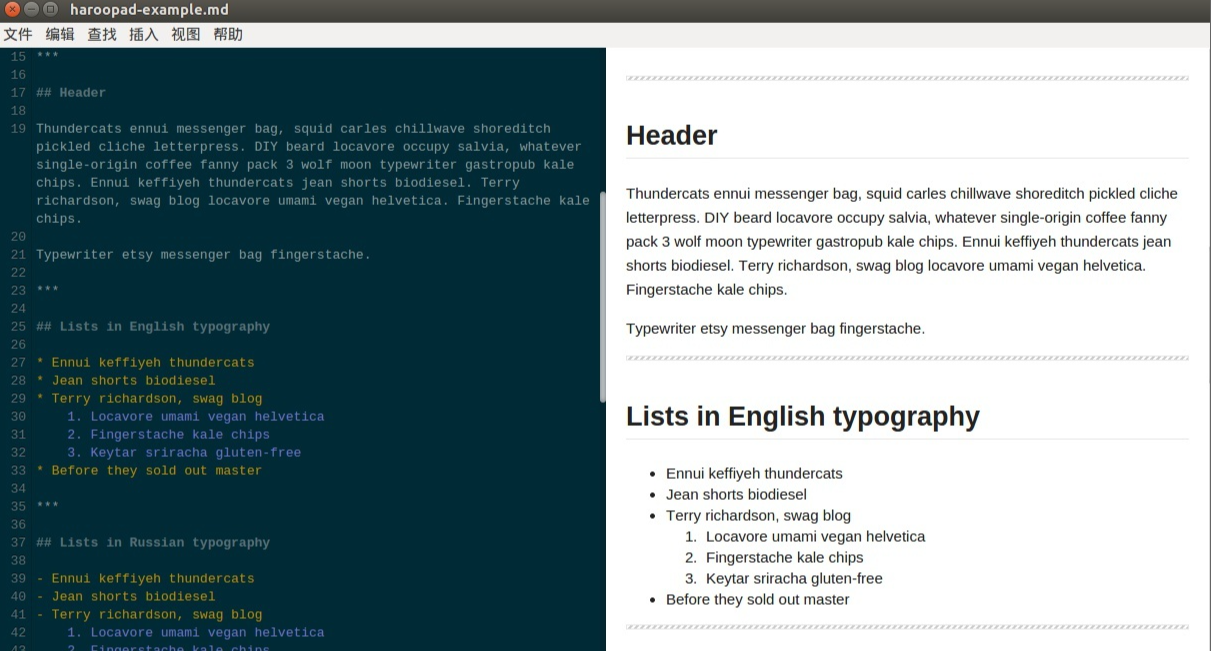This screenshot has height=651, width=1211.
Task: Open the 编辑 menu
Action: pyautogui.click(x=60, y=34)
